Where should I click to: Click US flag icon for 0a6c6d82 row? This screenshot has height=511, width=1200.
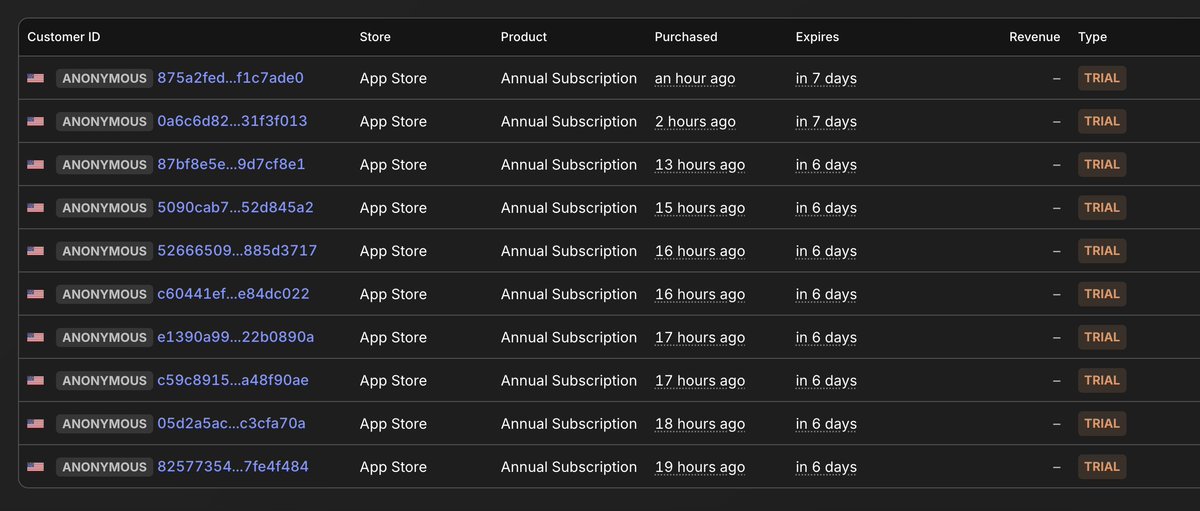pyautogui.click(x=35, y=121)
